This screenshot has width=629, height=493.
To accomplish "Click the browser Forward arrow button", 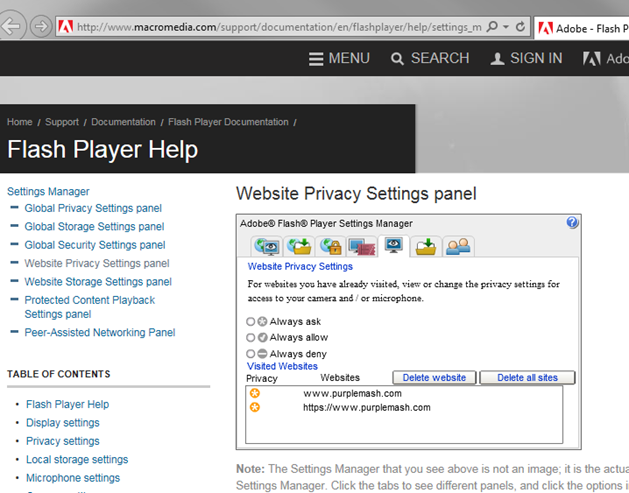I will [x=41, y=27].
